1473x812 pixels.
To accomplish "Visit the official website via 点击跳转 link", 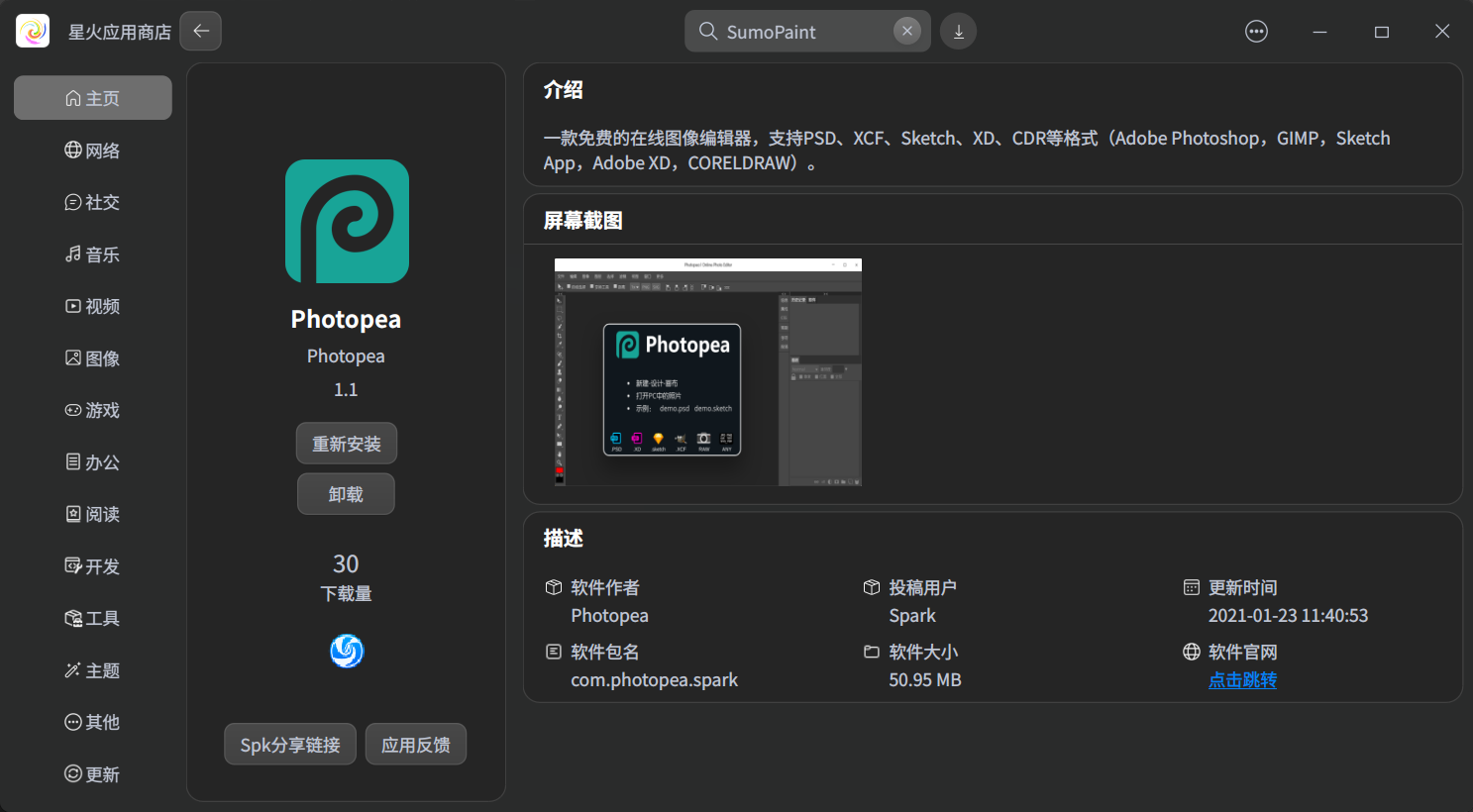I will (x=1242, y=679).
